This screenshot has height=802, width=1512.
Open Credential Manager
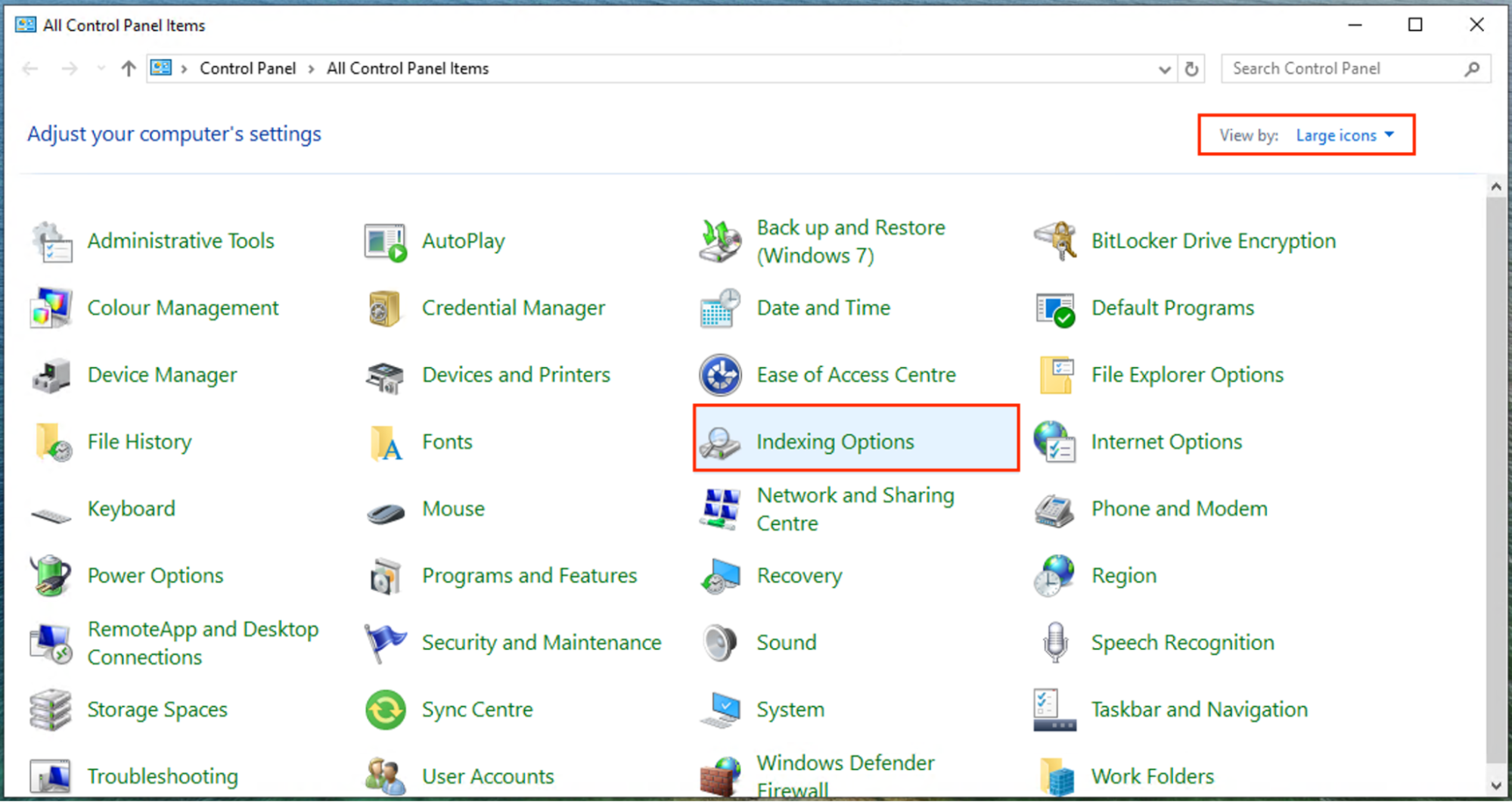coord(514,308)
